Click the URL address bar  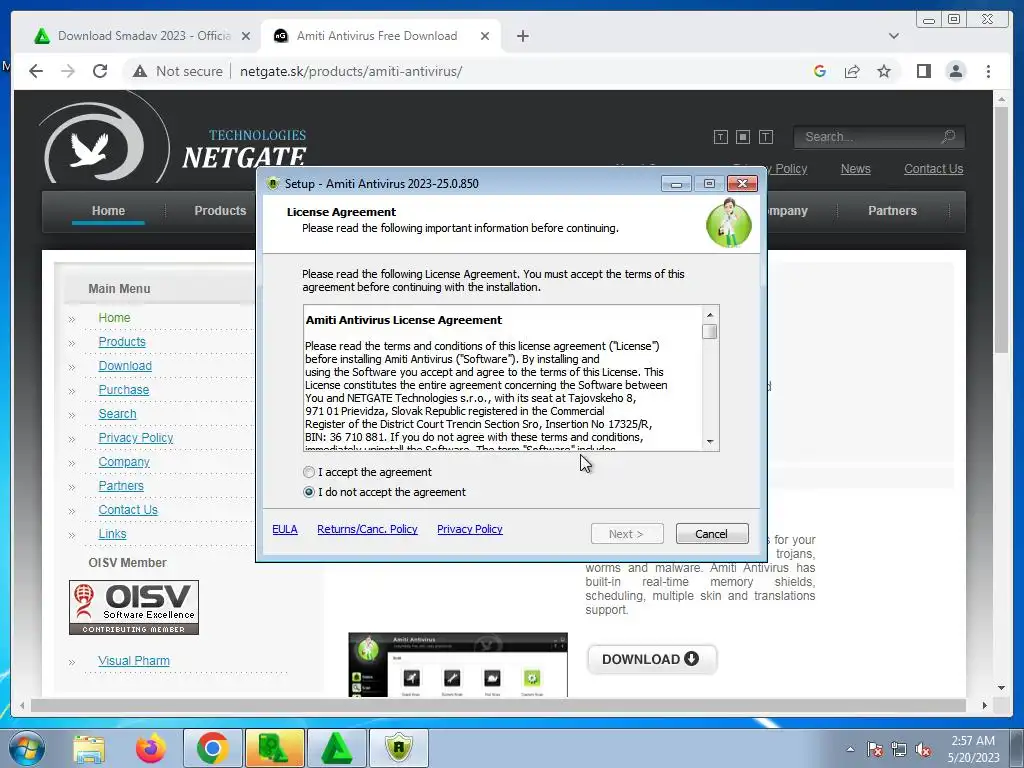351,71
